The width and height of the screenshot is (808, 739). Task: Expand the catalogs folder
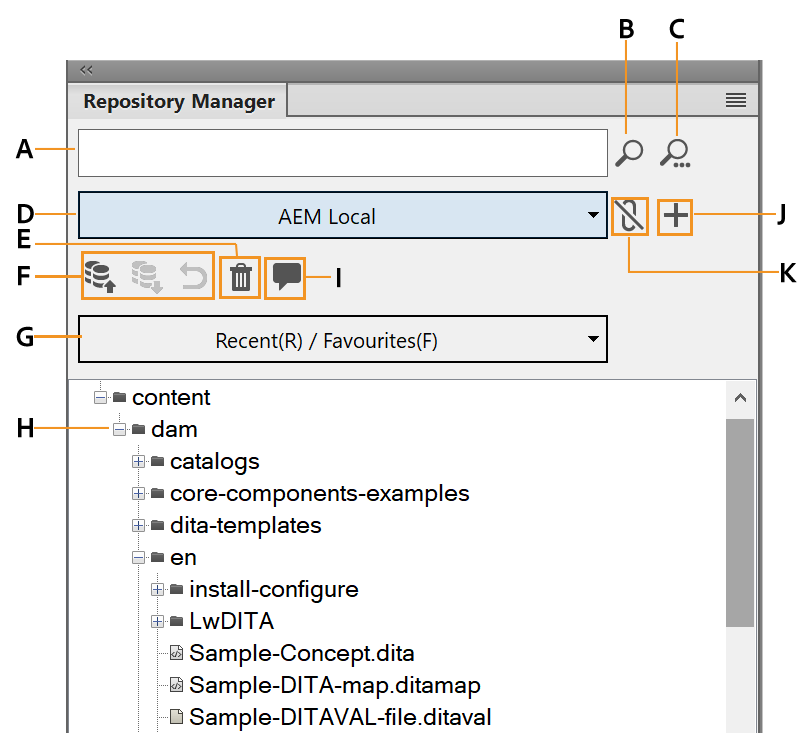[140, 461]
